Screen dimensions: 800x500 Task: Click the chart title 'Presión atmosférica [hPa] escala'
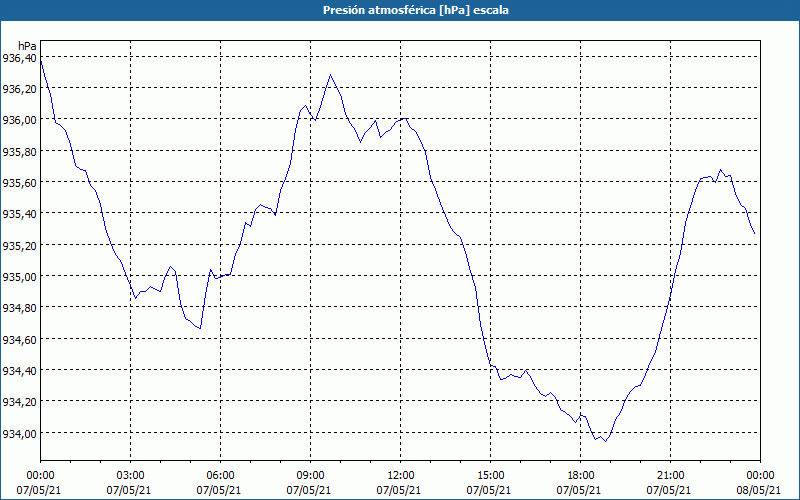(x=416, y=10)
